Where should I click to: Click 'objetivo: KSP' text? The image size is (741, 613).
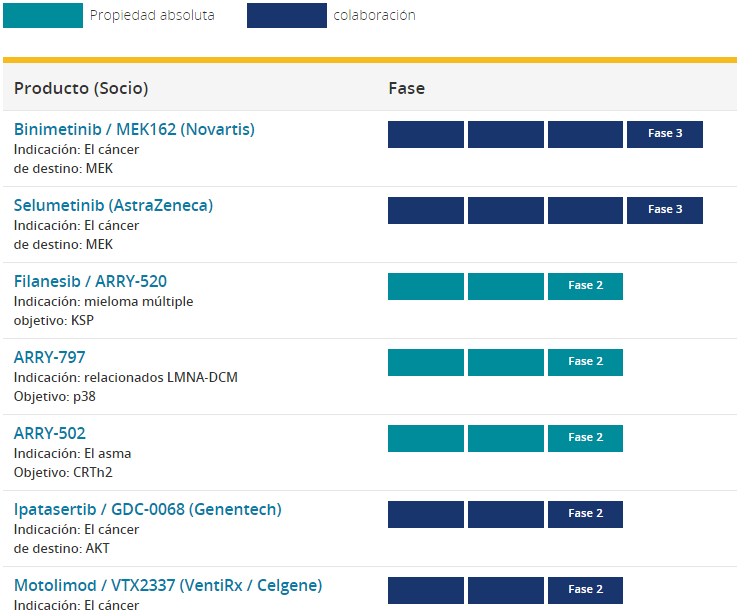[x=54, y=320]
